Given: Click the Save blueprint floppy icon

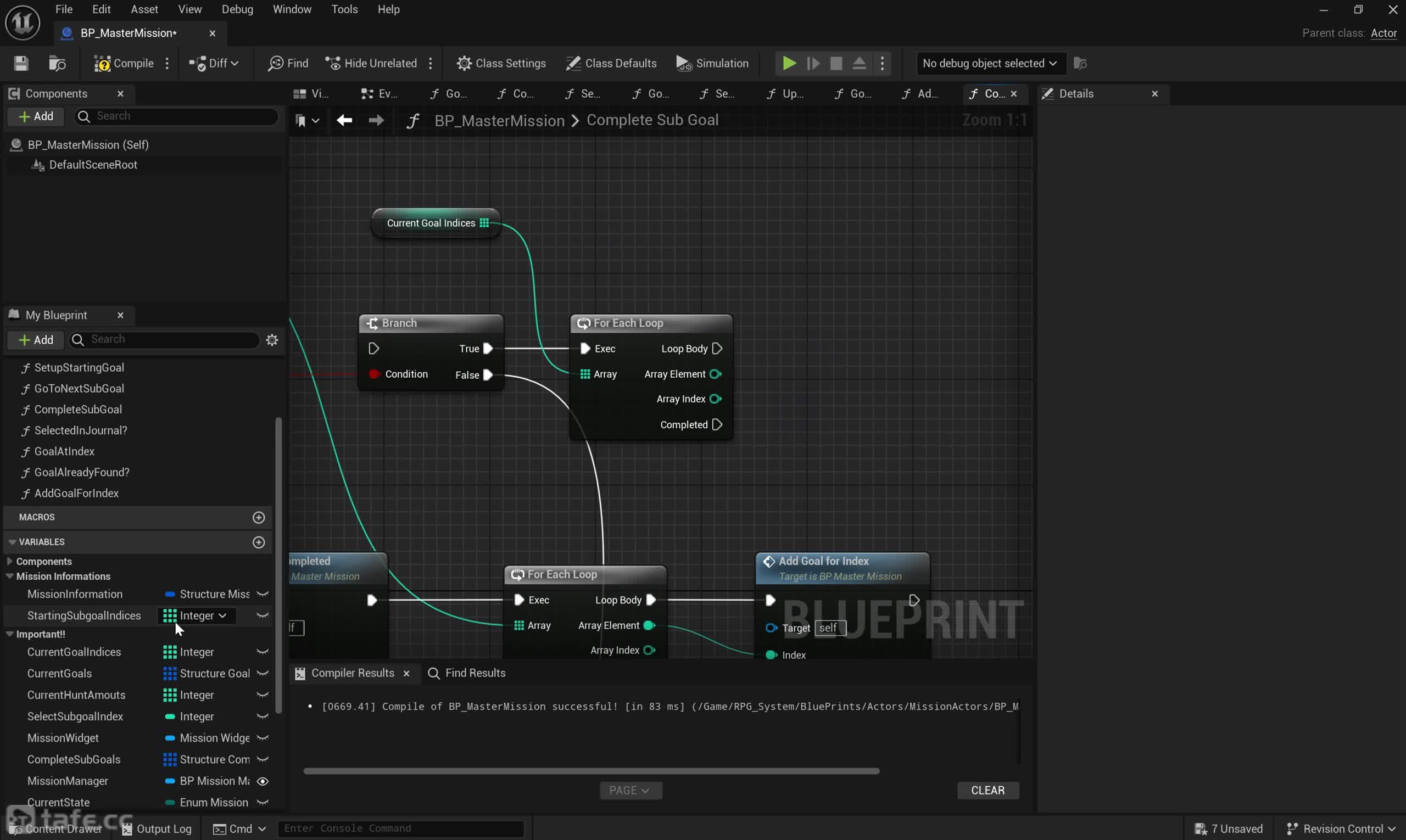Looking at the screenshot, I should click(21, 63).
